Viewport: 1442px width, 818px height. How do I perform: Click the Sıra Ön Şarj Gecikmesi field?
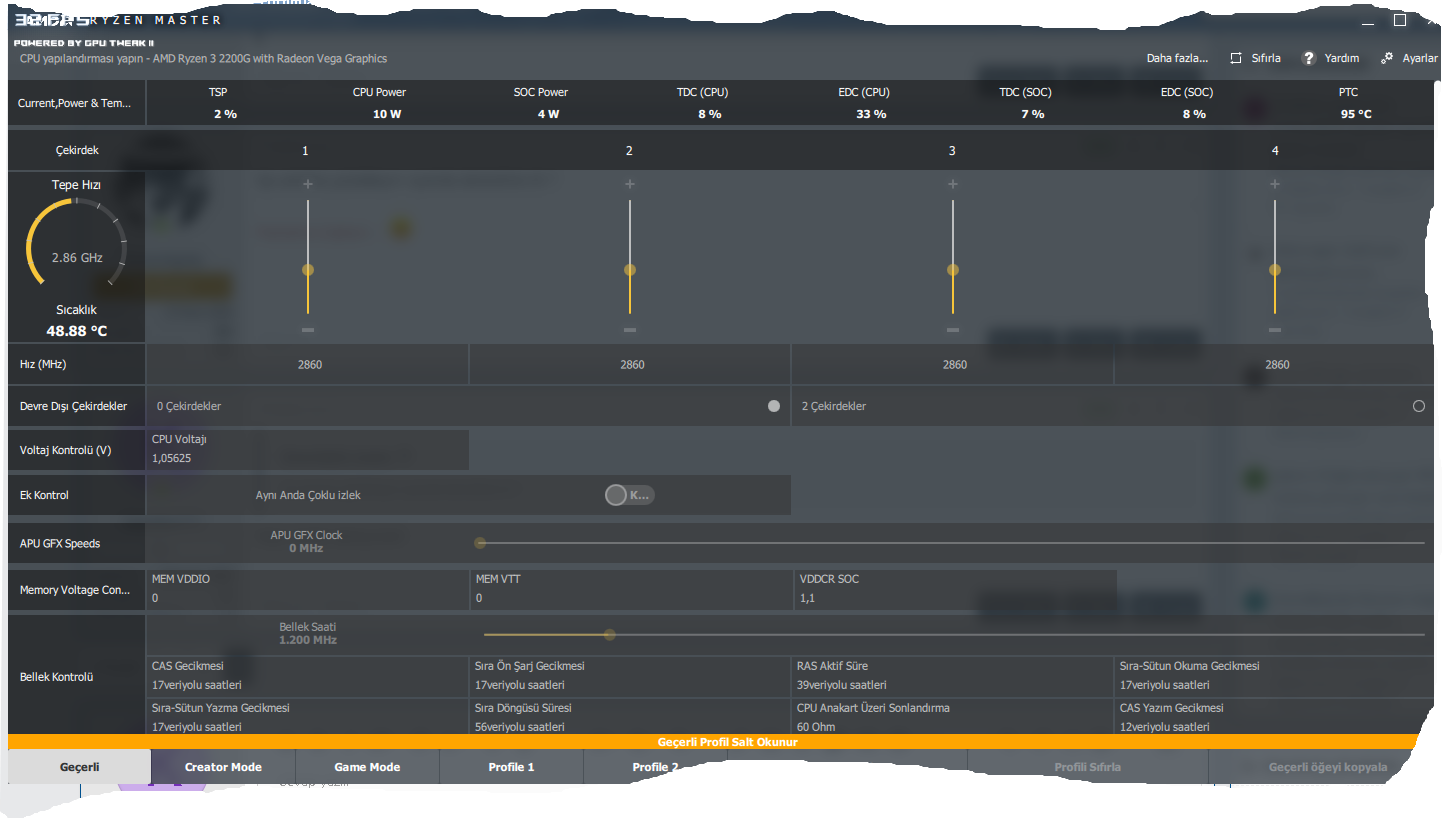(630, 676)
